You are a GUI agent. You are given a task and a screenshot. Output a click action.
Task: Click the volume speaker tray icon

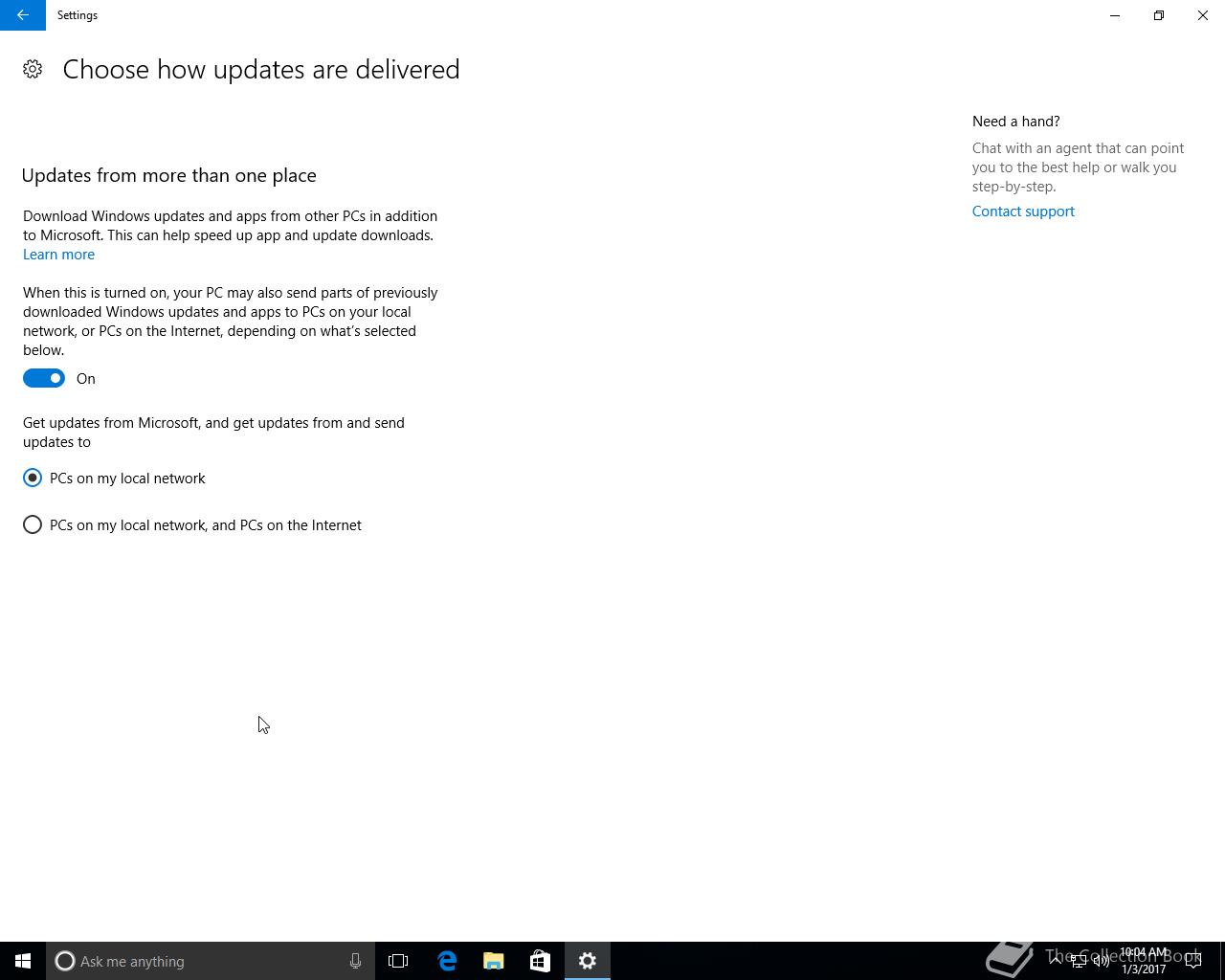coord(1101,961)
